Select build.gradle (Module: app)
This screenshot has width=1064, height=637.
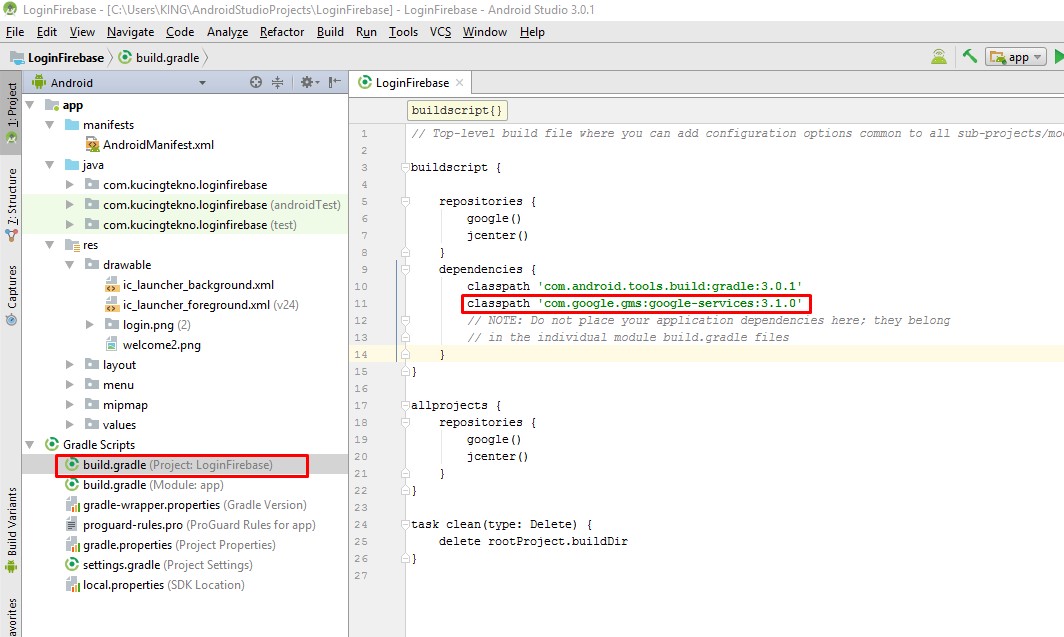[145, 484]
